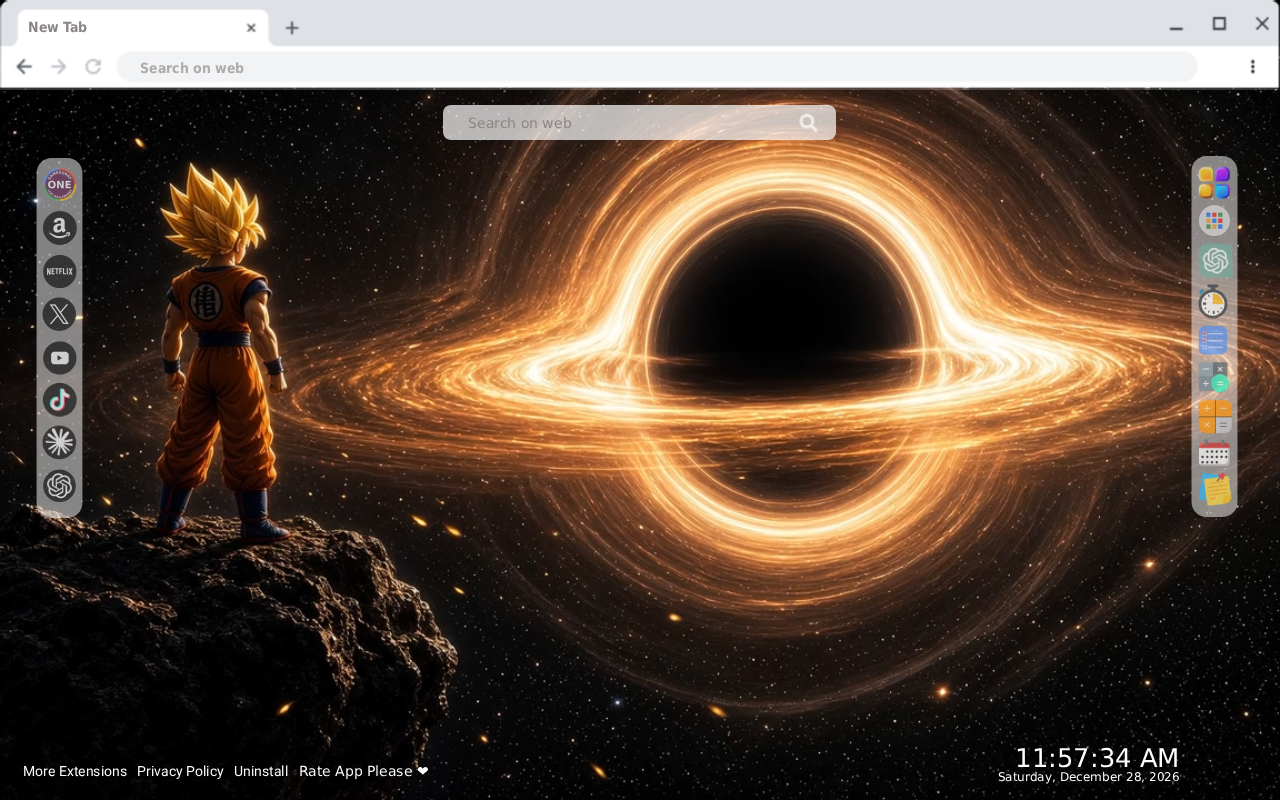Screen dimensions: 1280x800
Task: Open the calendar tool icon
Action: pyautogui.click(x=1214, y=454)
